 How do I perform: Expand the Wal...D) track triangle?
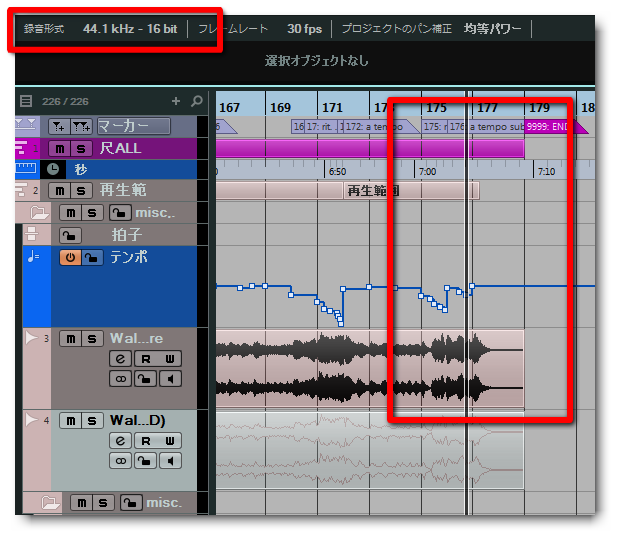pyautogui.click(x=31, y=419)
